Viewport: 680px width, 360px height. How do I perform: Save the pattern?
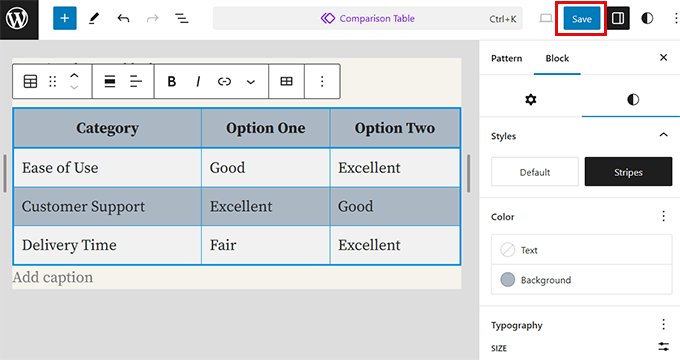pyautogui.click(x=582, y=19)
